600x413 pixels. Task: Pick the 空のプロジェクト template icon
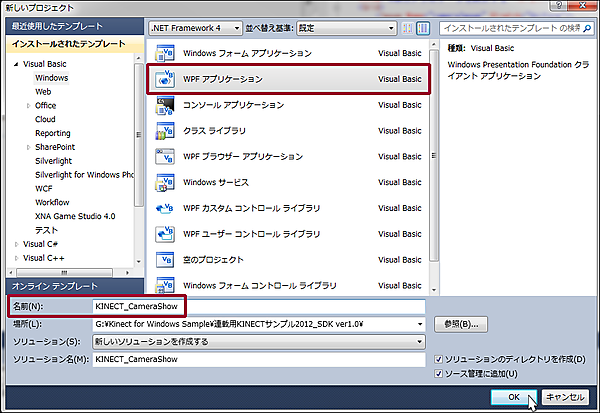pyautogui.click(x=165, y=260)
